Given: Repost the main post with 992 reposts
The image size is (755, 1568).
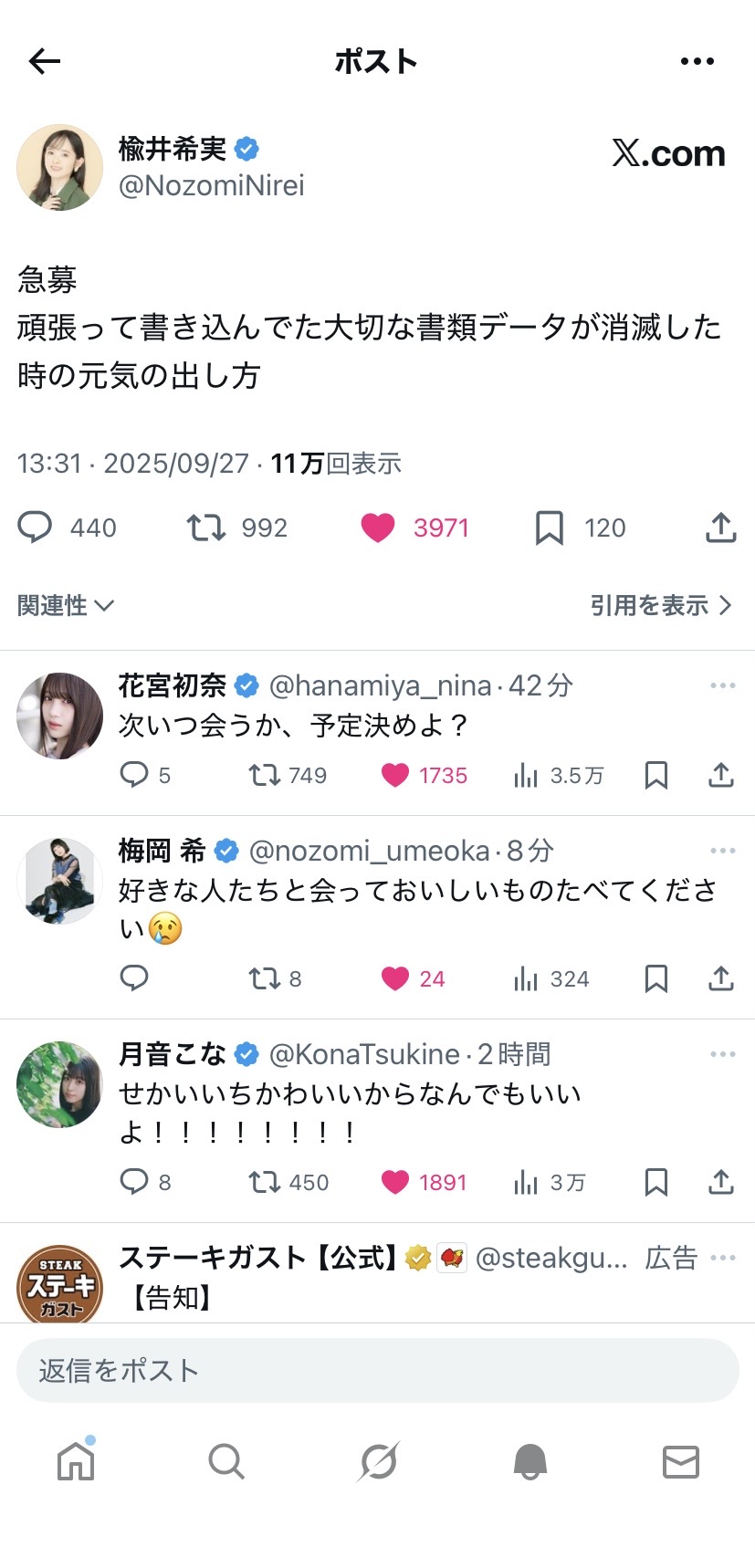Looking at the screenshot, I should pyautogui.click(x=206, y=528).
